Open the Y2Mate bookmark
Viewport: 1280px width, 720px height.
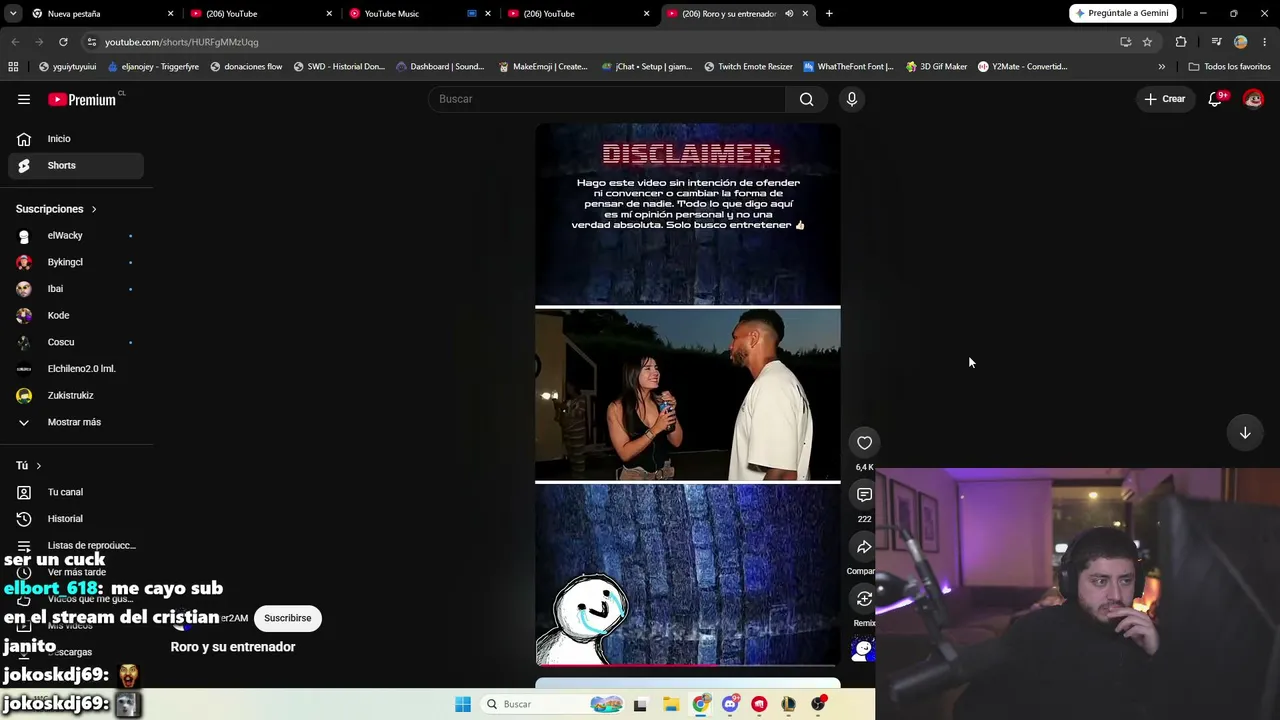[x=1023, y=67]
